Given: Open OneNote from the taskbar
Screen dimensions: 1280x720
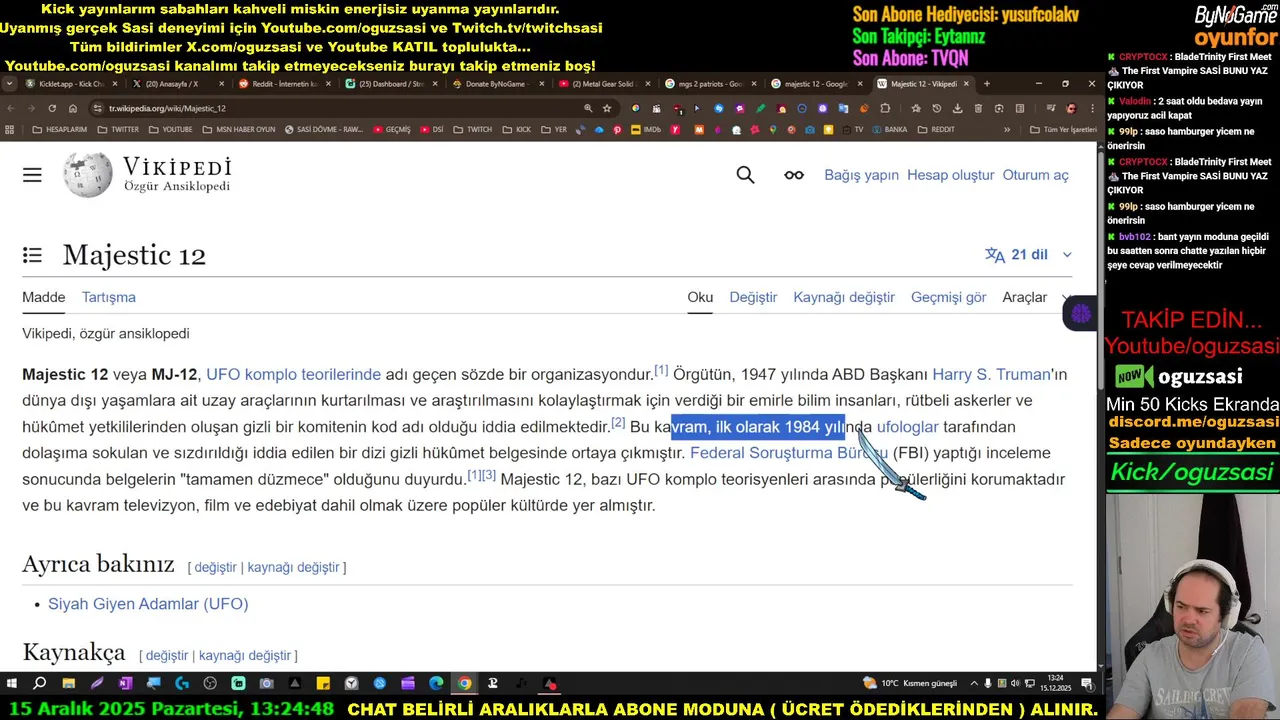Looking at the screenshot, I should (x=125, y=684).
